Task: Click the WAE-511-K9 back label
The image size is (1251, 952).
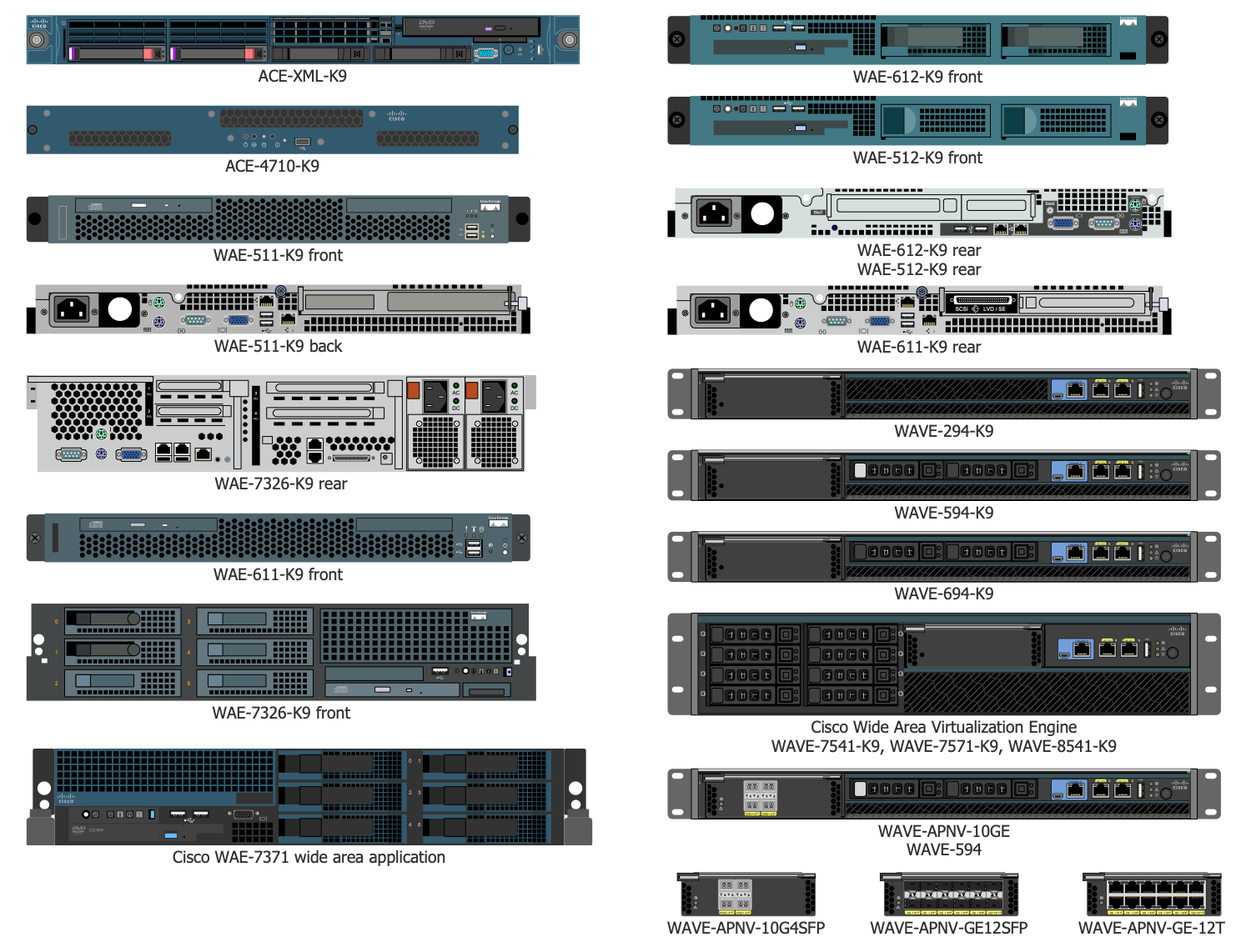Action: (x=279, y=346)
